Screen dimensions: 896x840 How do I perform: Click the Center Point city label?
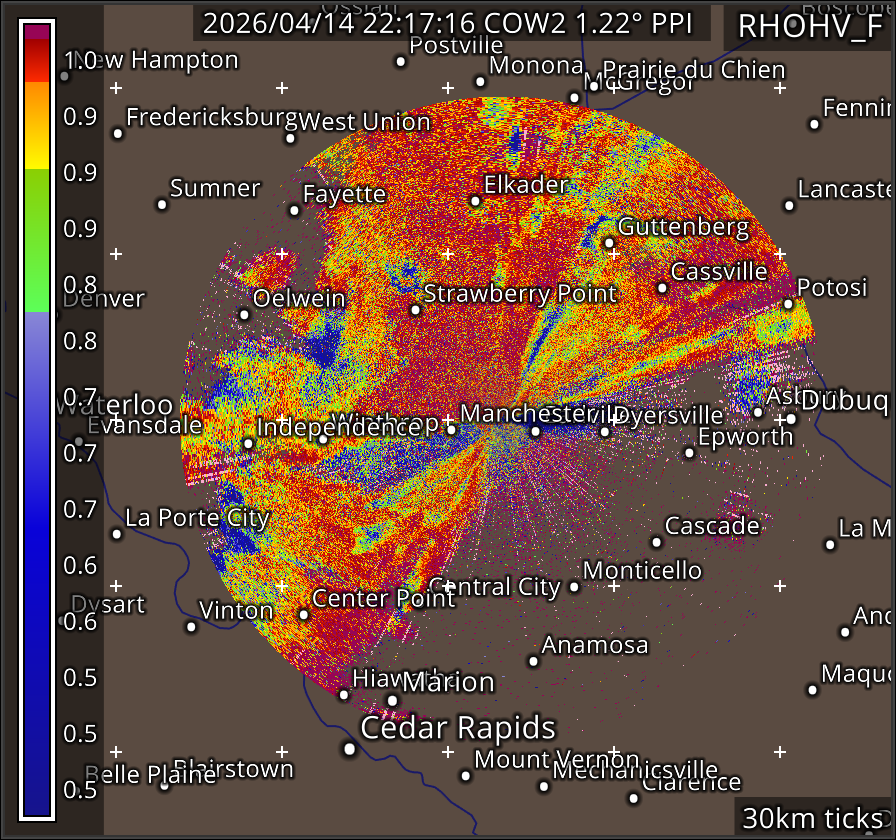pos(383,598)
